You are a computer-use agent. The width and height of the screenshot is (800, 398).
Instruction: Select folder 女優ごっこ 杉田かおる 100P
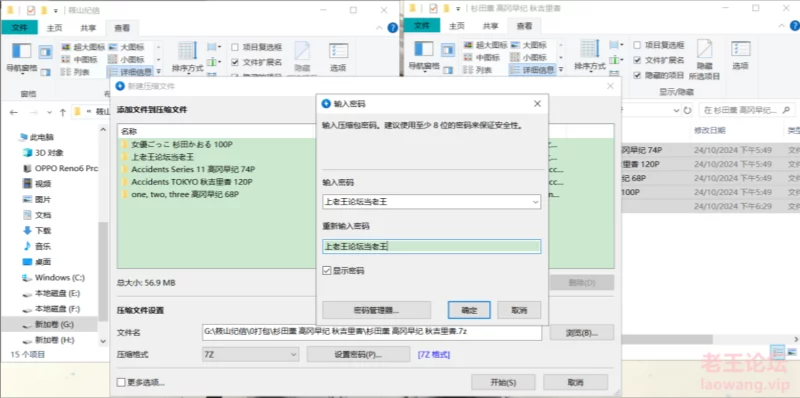(x=182, y=144)
